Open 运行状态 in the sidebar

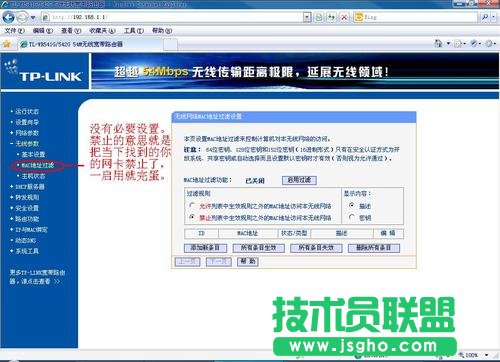[x=27, y=111]
